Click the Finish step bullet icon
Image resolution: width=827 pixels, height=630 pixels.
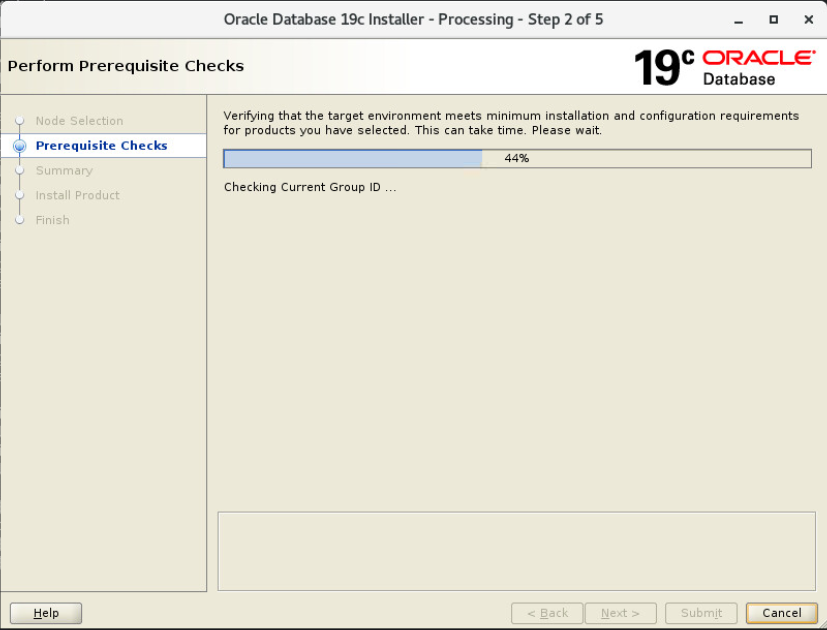click(20, 220)
